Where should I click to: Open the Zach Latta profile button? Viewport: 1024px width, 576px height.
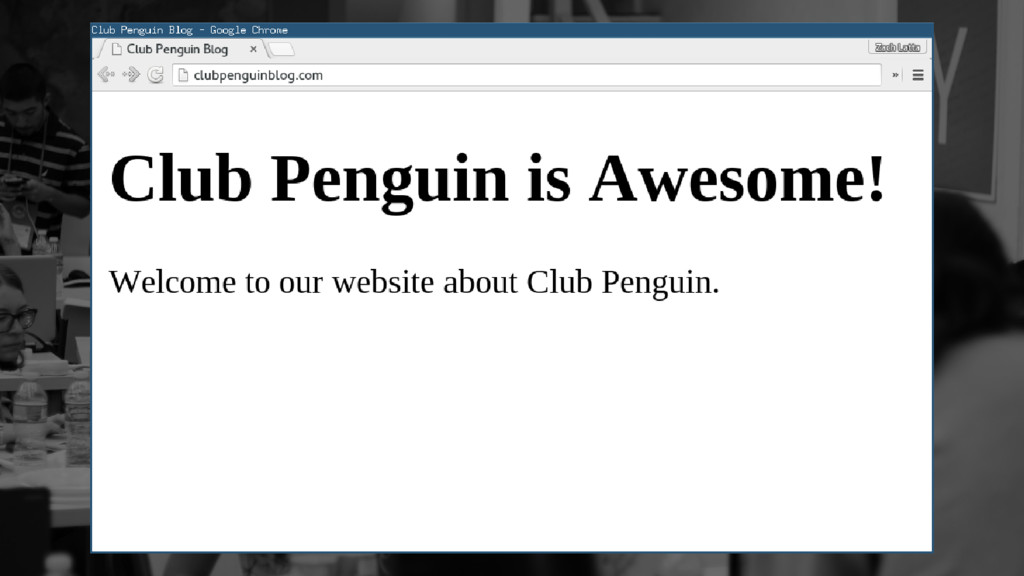(897, 47)
